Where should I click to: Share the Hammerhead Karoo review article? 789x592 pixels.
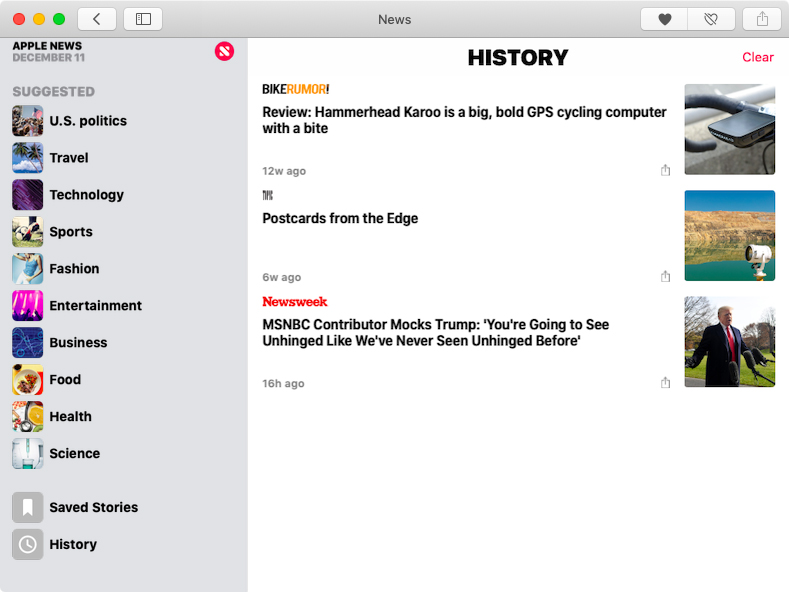(665, 170)
